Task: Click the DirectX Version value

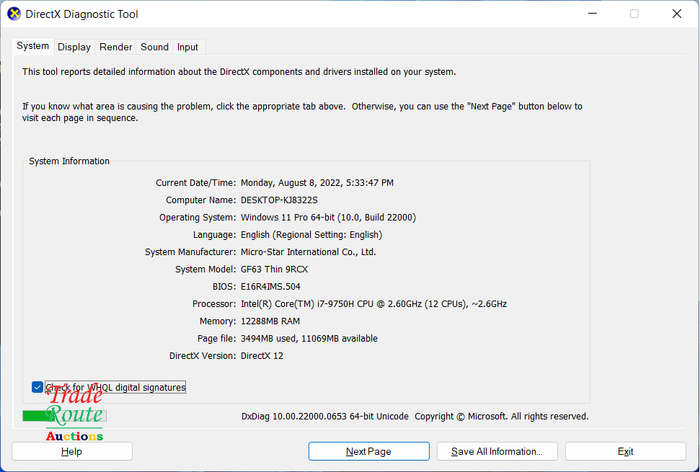Action: click(x=262, y=356)
